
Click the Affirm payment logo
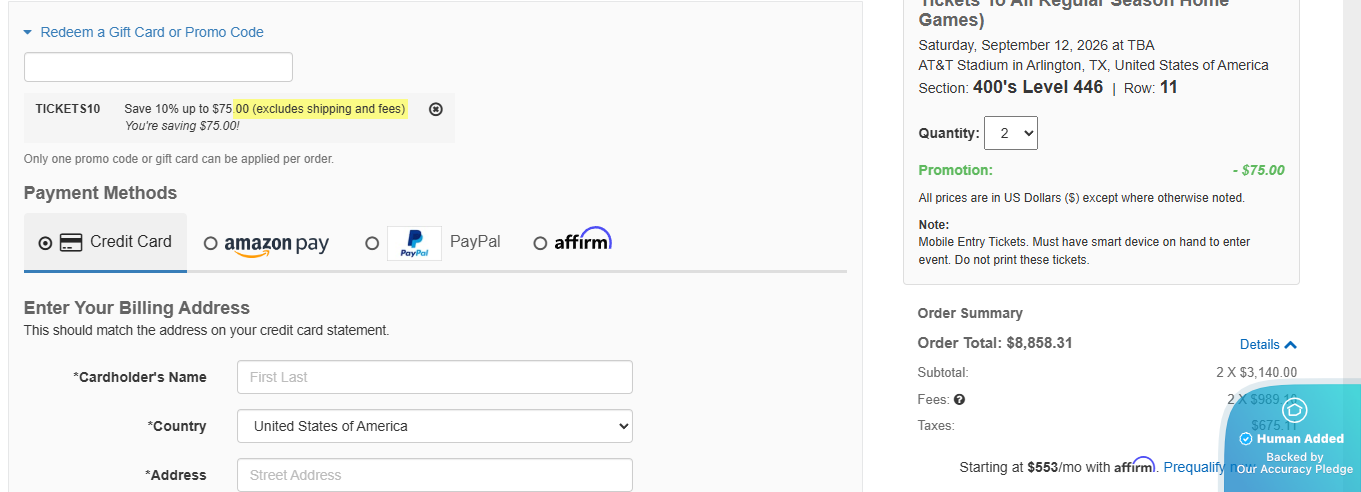[582, 240]
